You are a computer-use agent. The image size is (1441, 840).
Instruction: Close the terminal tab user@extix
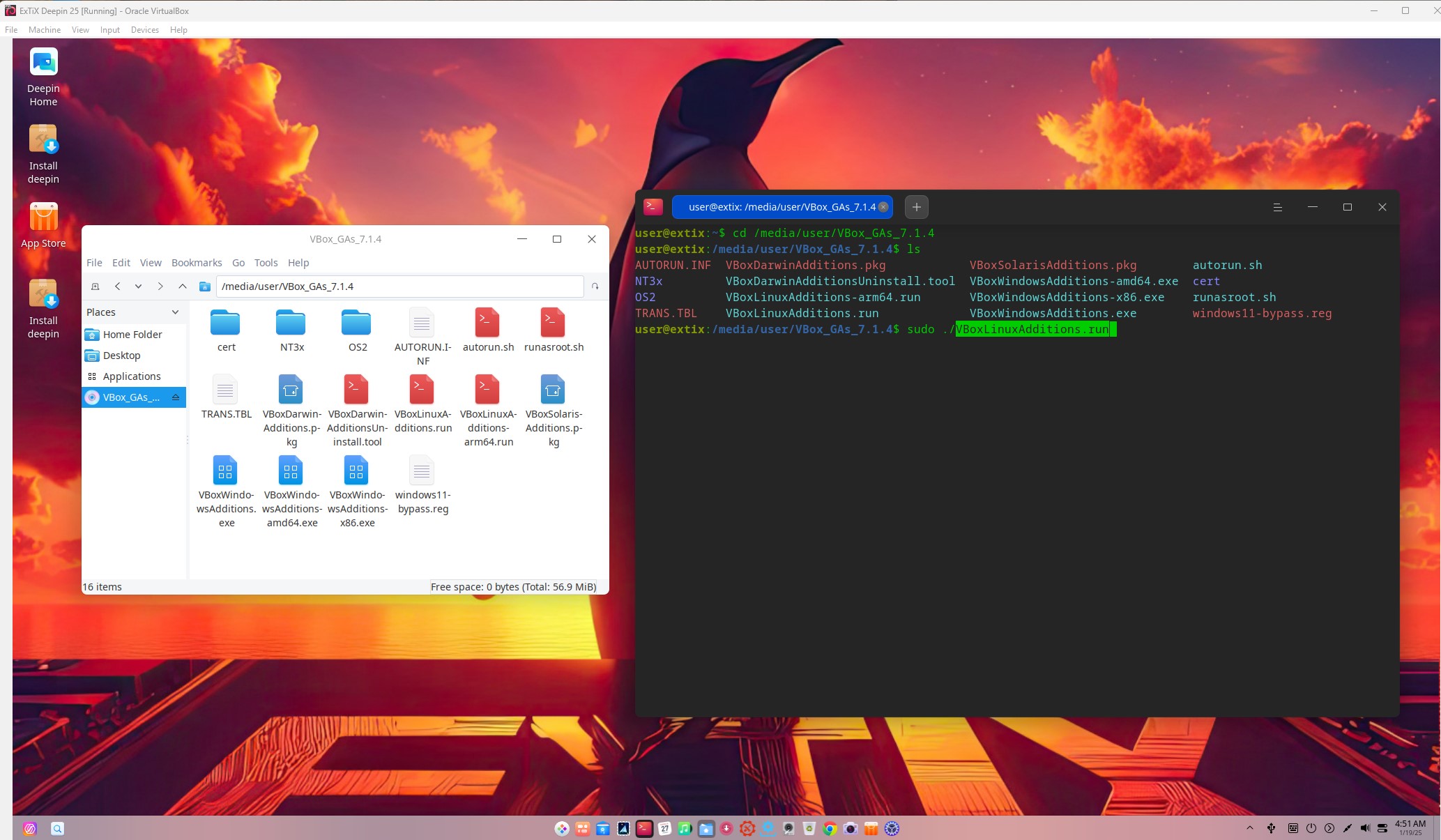[883, 207]
